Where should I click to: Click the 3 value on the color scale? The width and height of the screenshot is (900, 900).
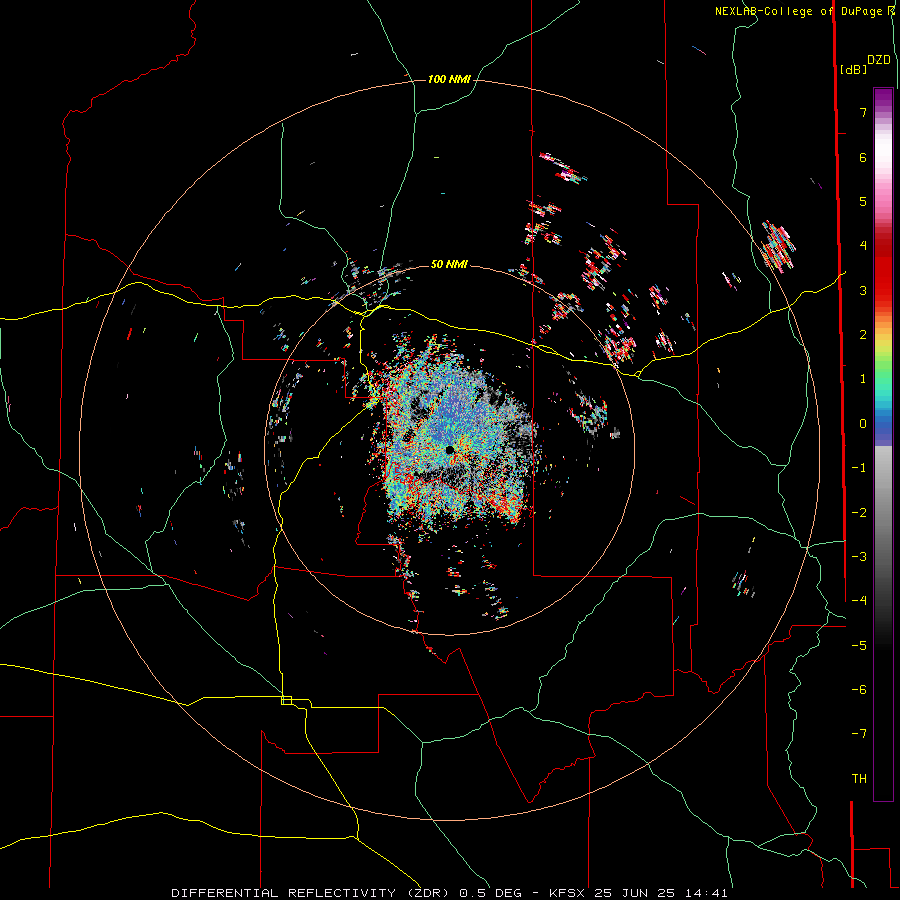click(x=863, y=290)
